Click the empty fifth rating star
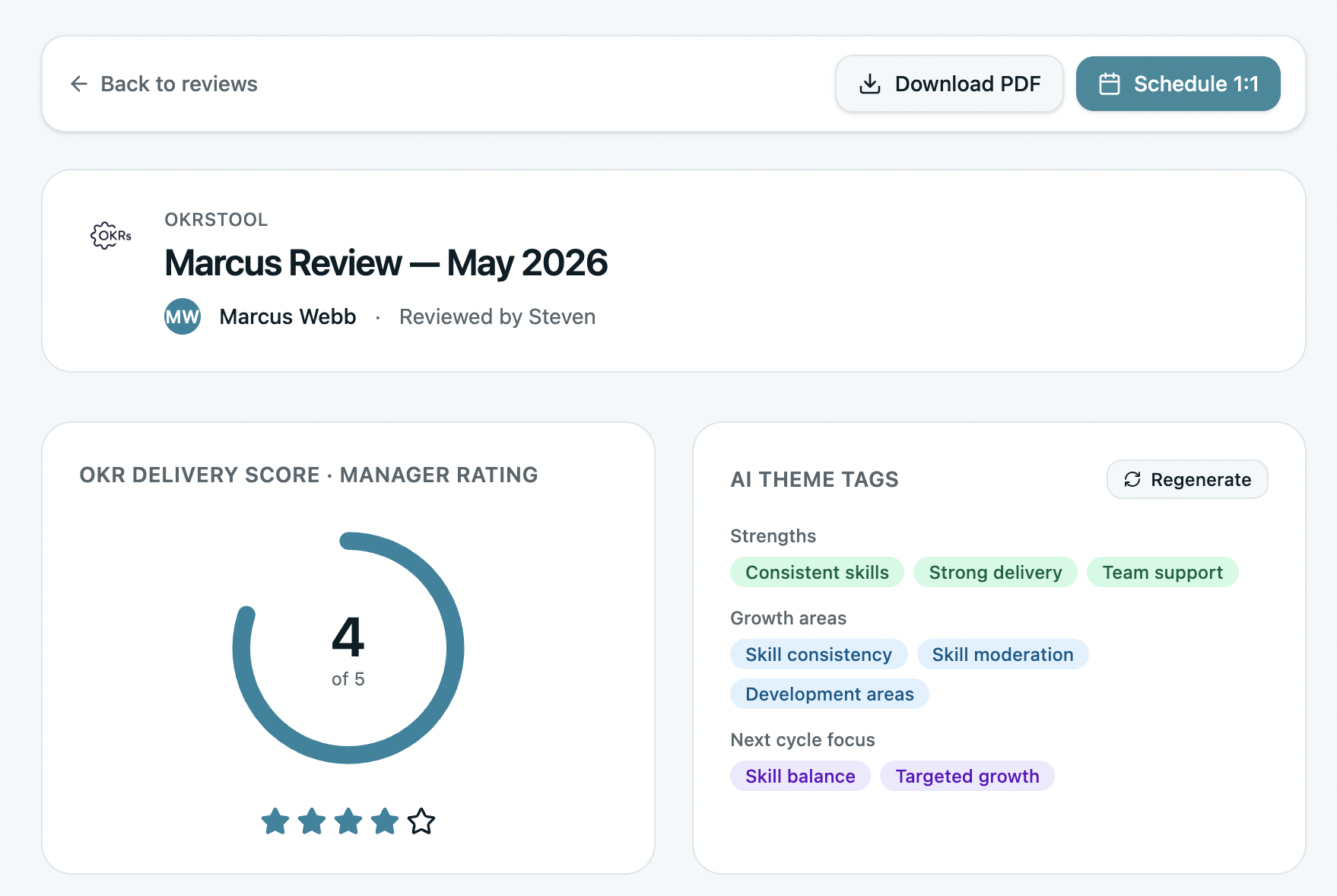Viewport: 1337px width, 896px height. click(x=421, y=821)
